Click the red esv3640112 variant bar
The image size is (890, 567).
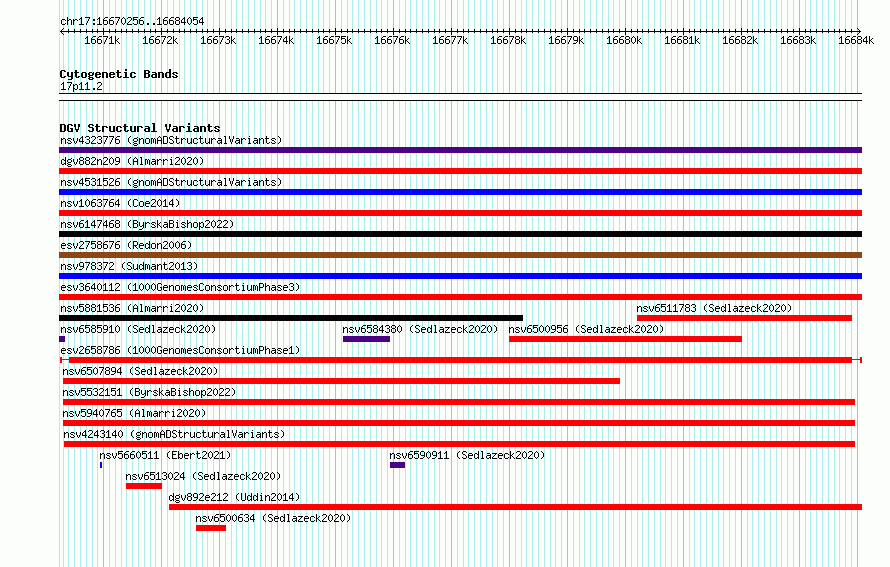point(460,297)
